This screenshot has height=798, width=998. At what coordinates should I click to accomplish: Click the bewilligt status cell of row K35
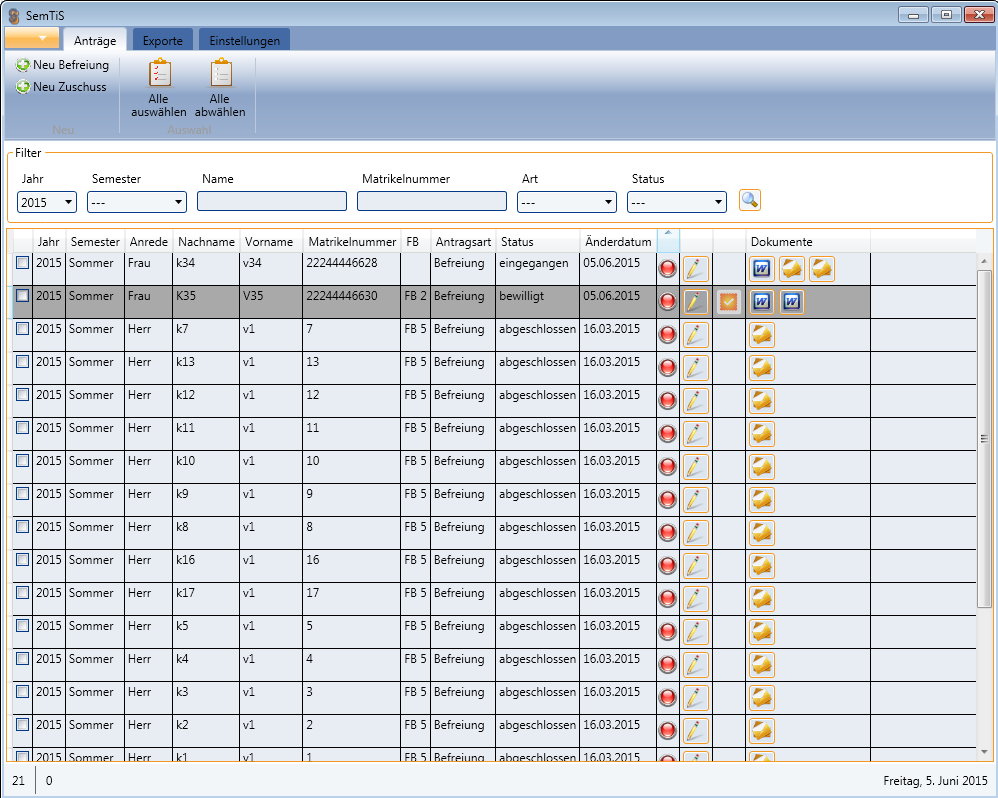point(538,302)
